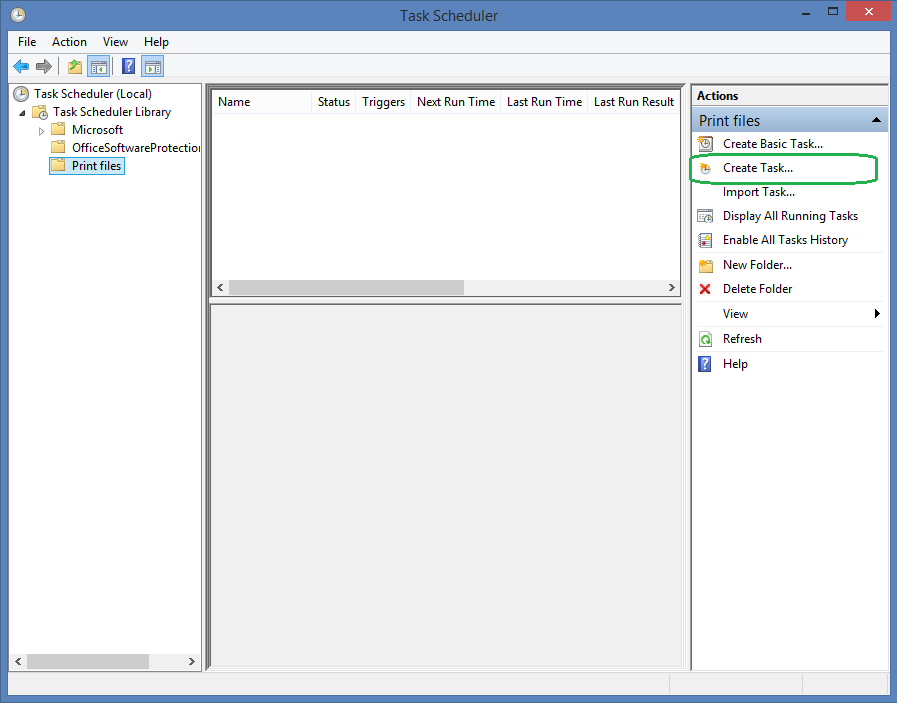This screenshot has width=897, height=703.
Task: Sort by the Name column header
Action: click(x=263, y=102)
